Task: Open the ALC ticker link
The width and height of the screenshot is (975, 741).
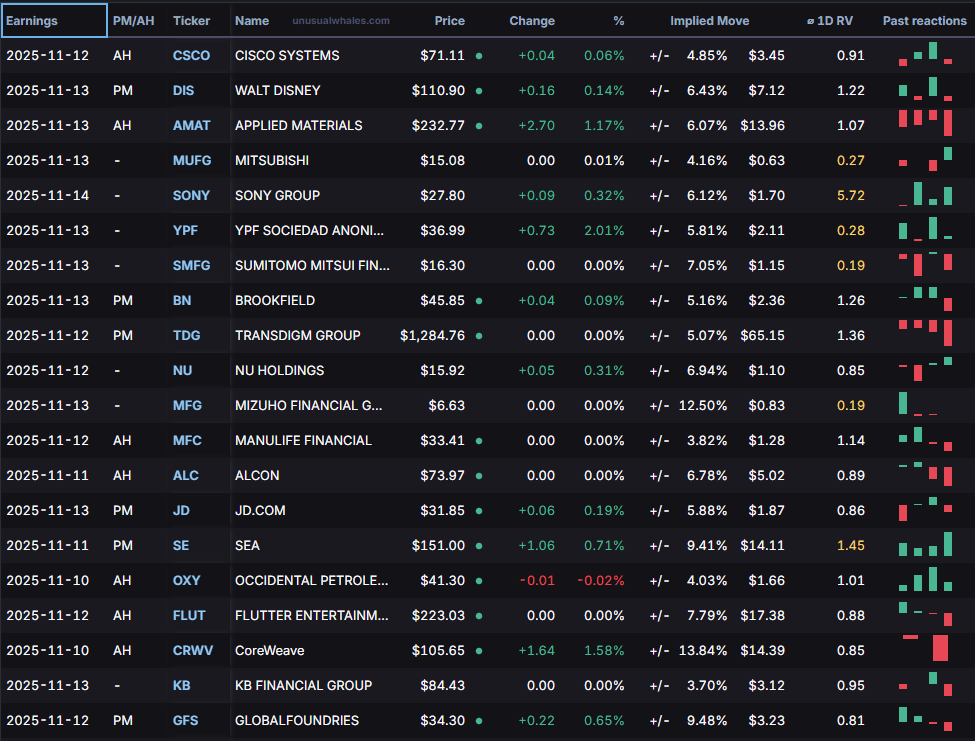Action: 186,476
